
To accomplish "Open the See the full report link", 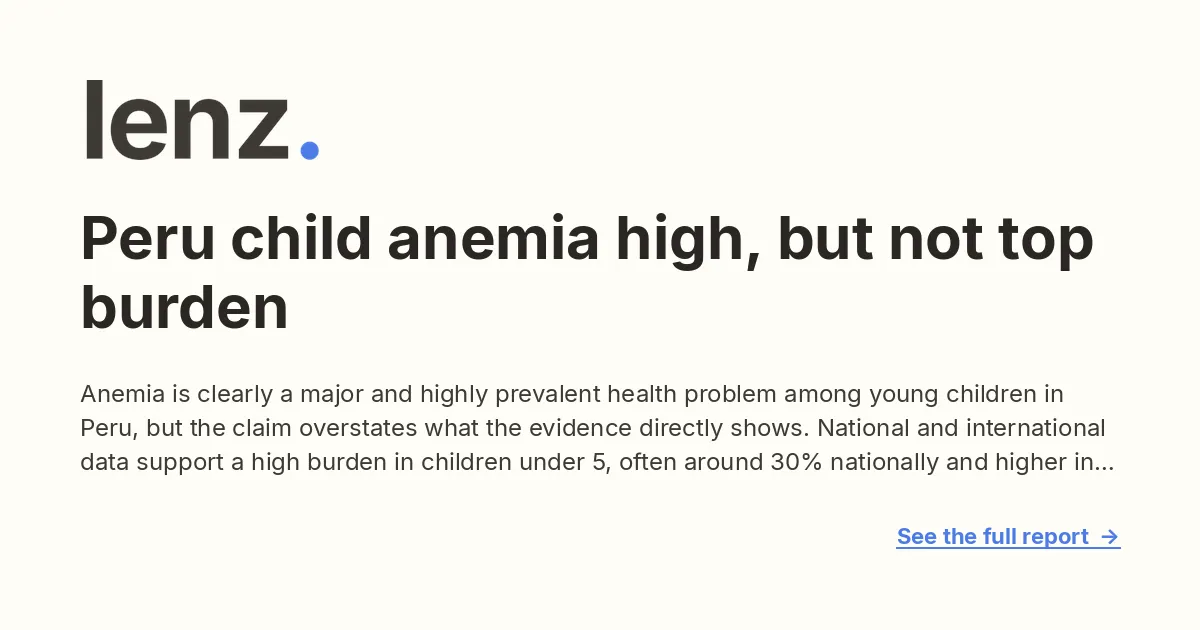I will point(1008,537).
